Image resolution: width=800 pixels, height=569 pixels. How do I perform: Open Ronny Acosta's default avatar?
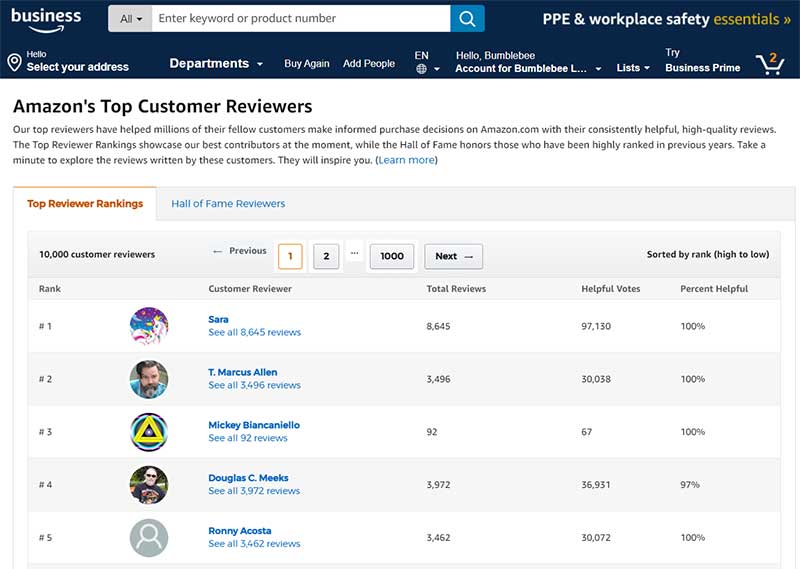coord(149,538)
